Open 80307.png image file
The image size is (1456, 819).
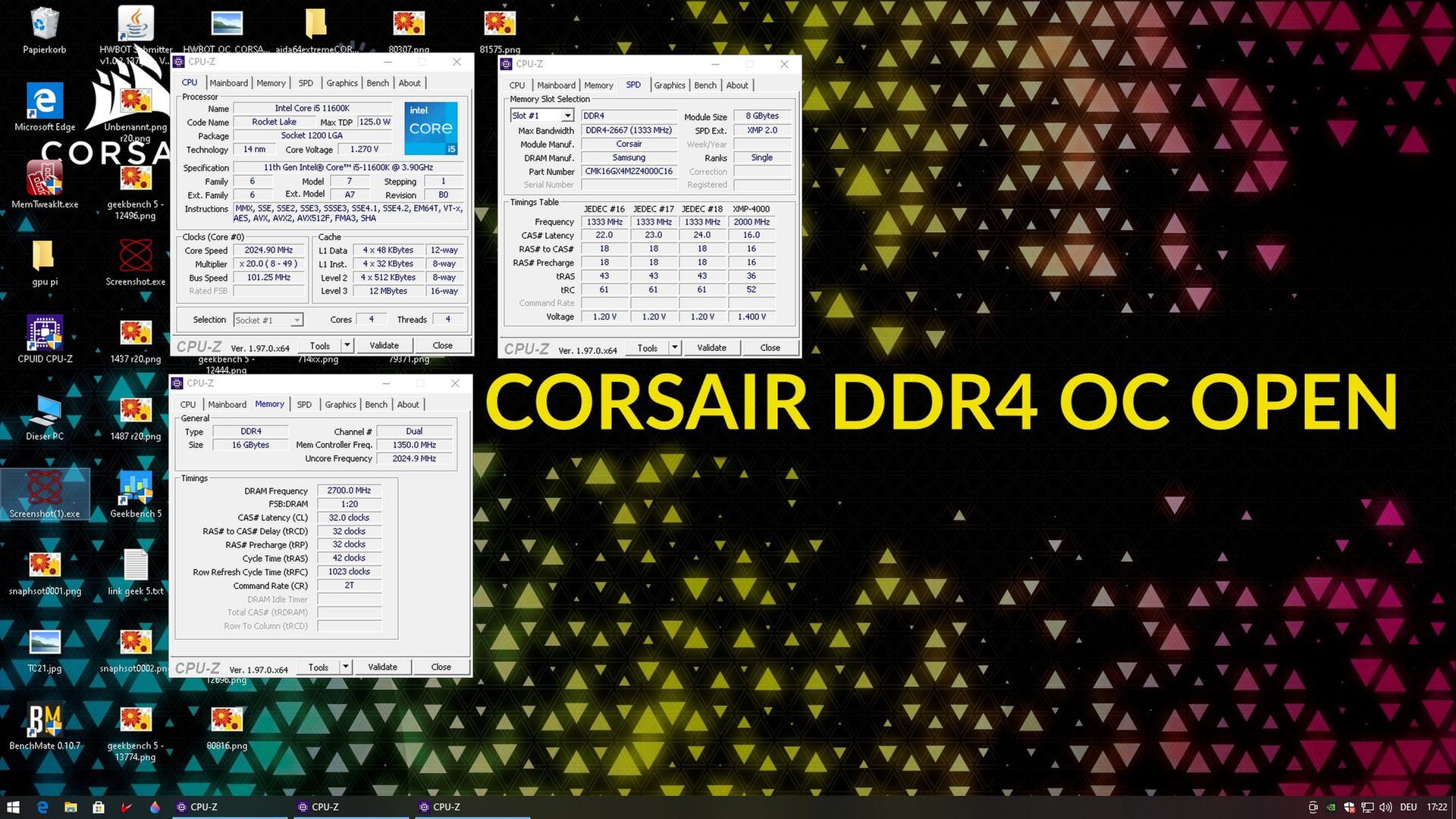click(409, 30)
